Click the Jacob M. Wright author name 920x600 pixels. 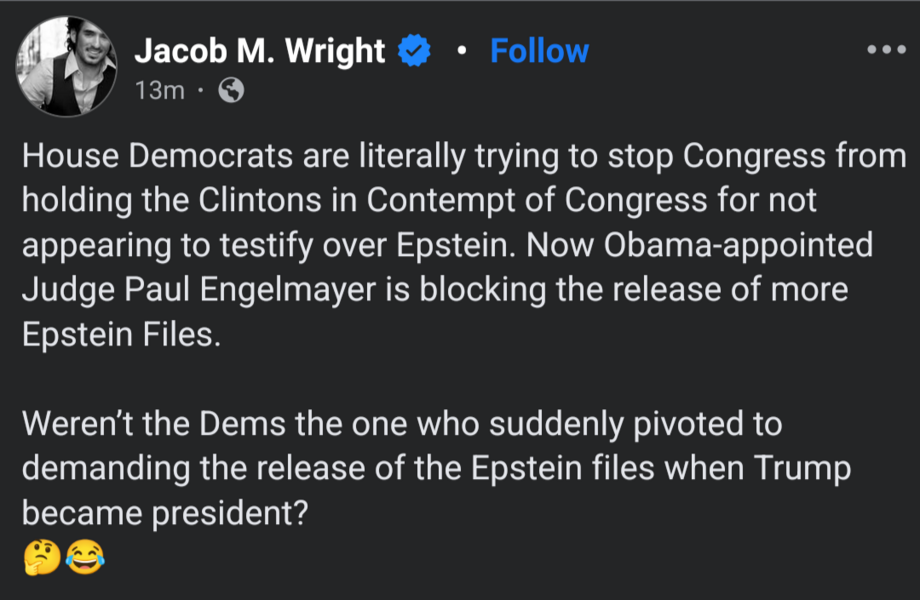pyautogui.click(x=260, y=51)
